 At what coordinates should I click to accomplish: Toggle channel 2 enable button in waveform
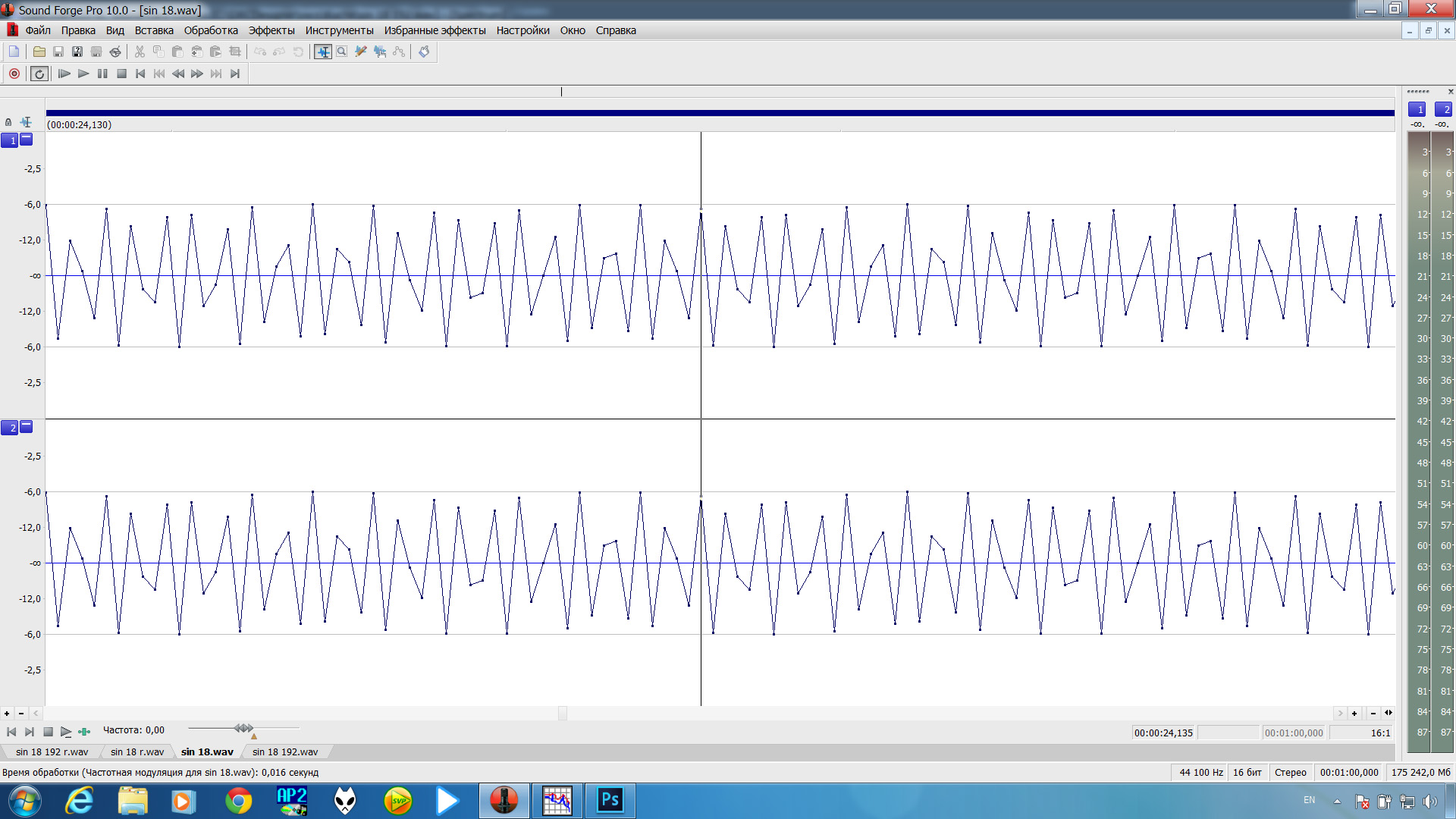pos(9,428)
